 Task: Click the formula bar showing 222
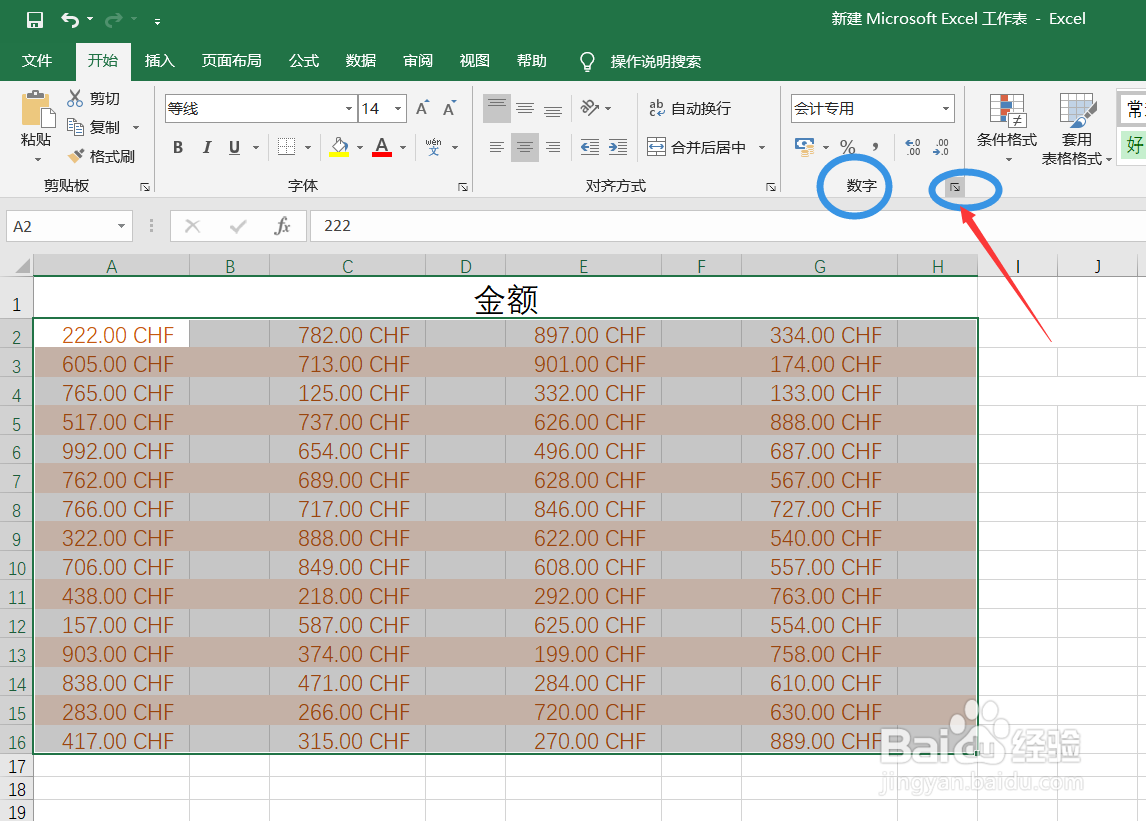point(727,226)
